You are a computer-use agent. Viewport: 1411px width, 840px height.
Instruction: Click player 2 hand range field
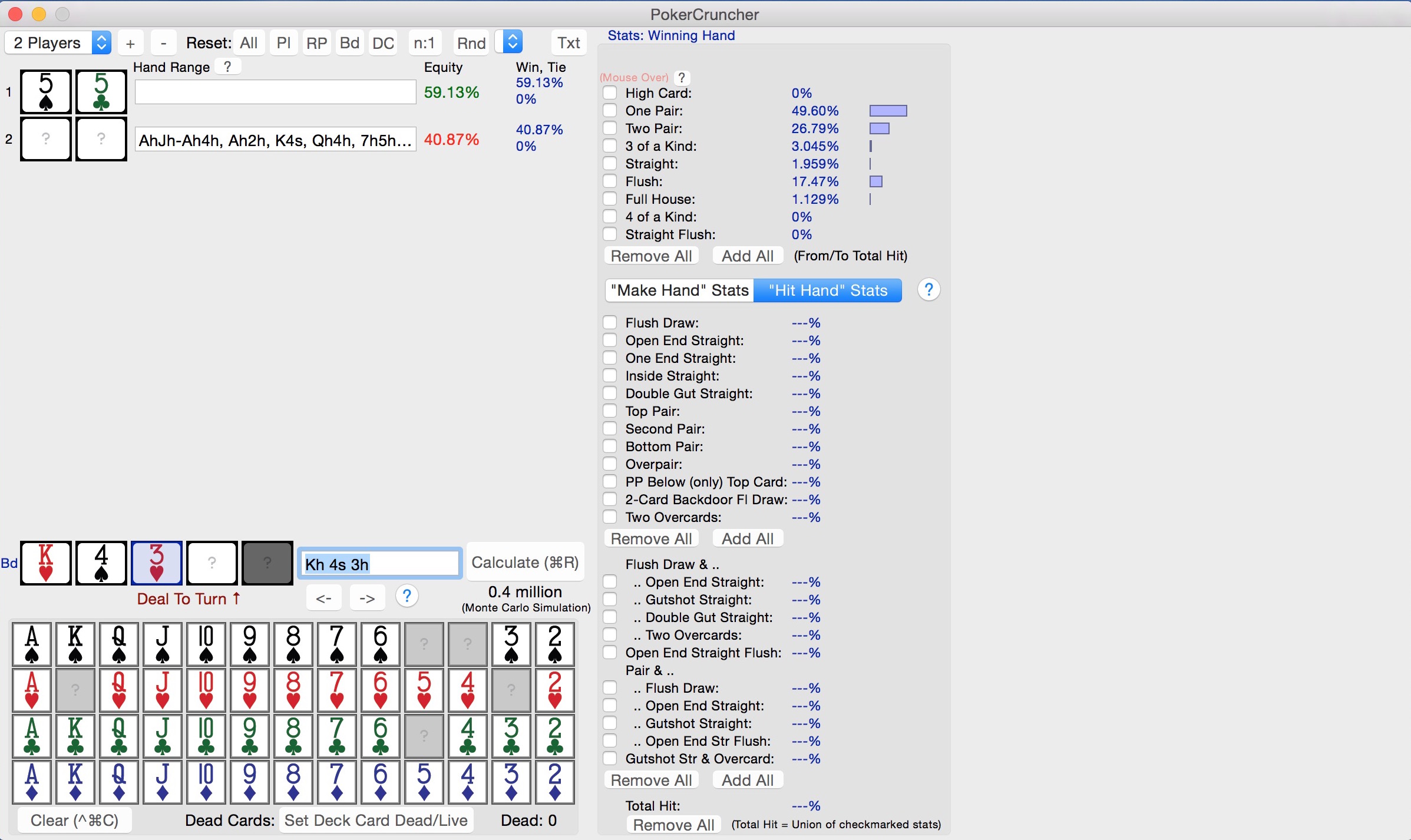[276, 140]
